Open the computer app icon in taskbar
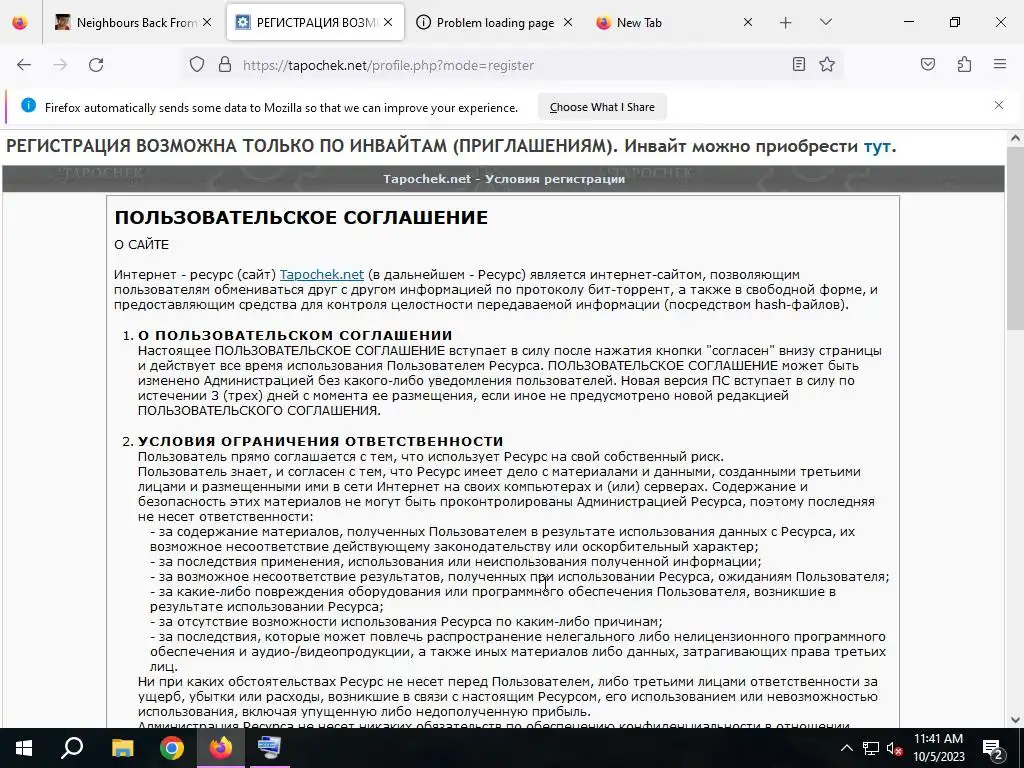1024x768 pixels. pyautogui.click(x=269, y=748)
